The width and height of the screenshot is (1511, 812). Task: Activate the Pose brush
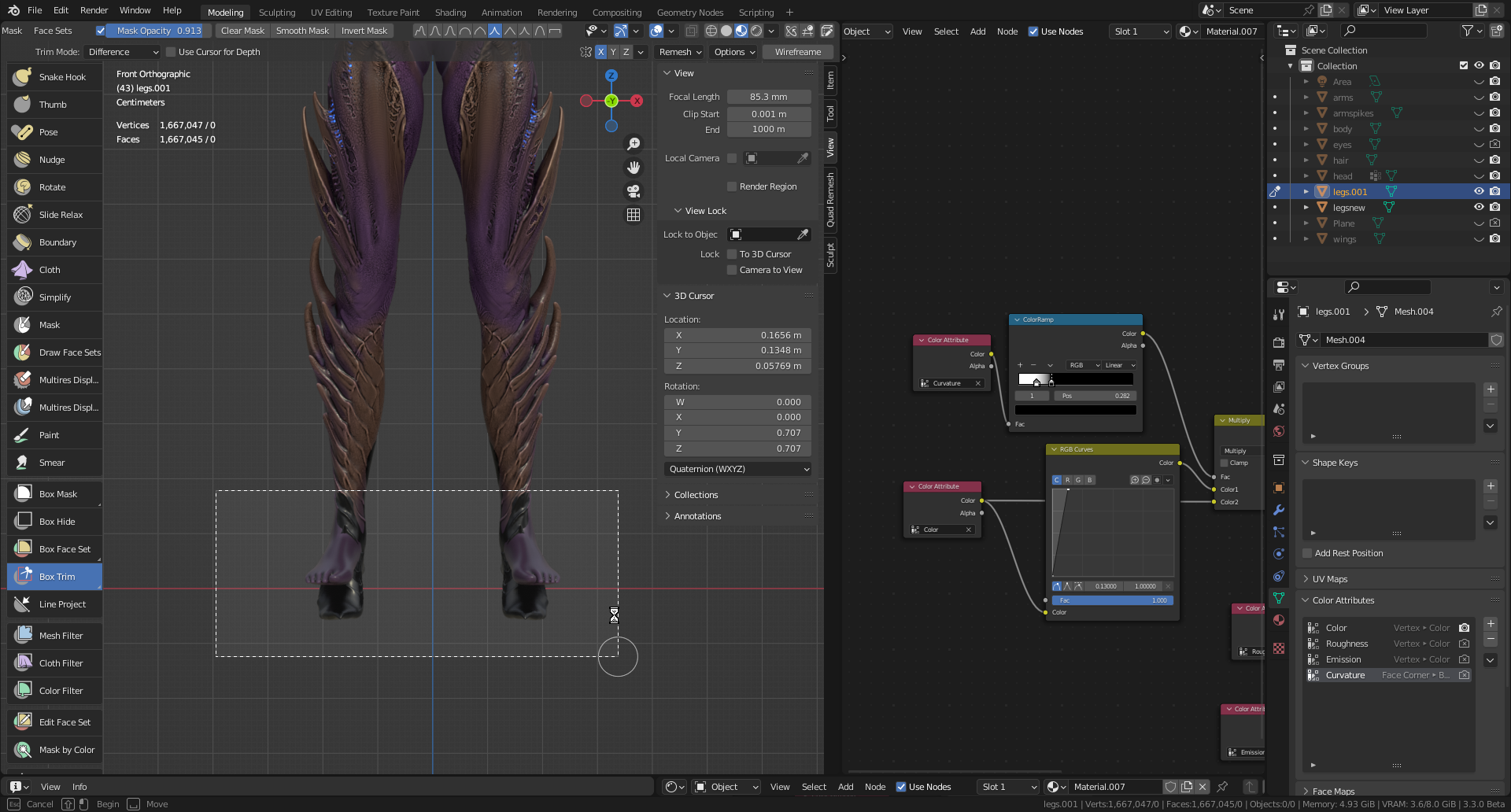[54, 132]
